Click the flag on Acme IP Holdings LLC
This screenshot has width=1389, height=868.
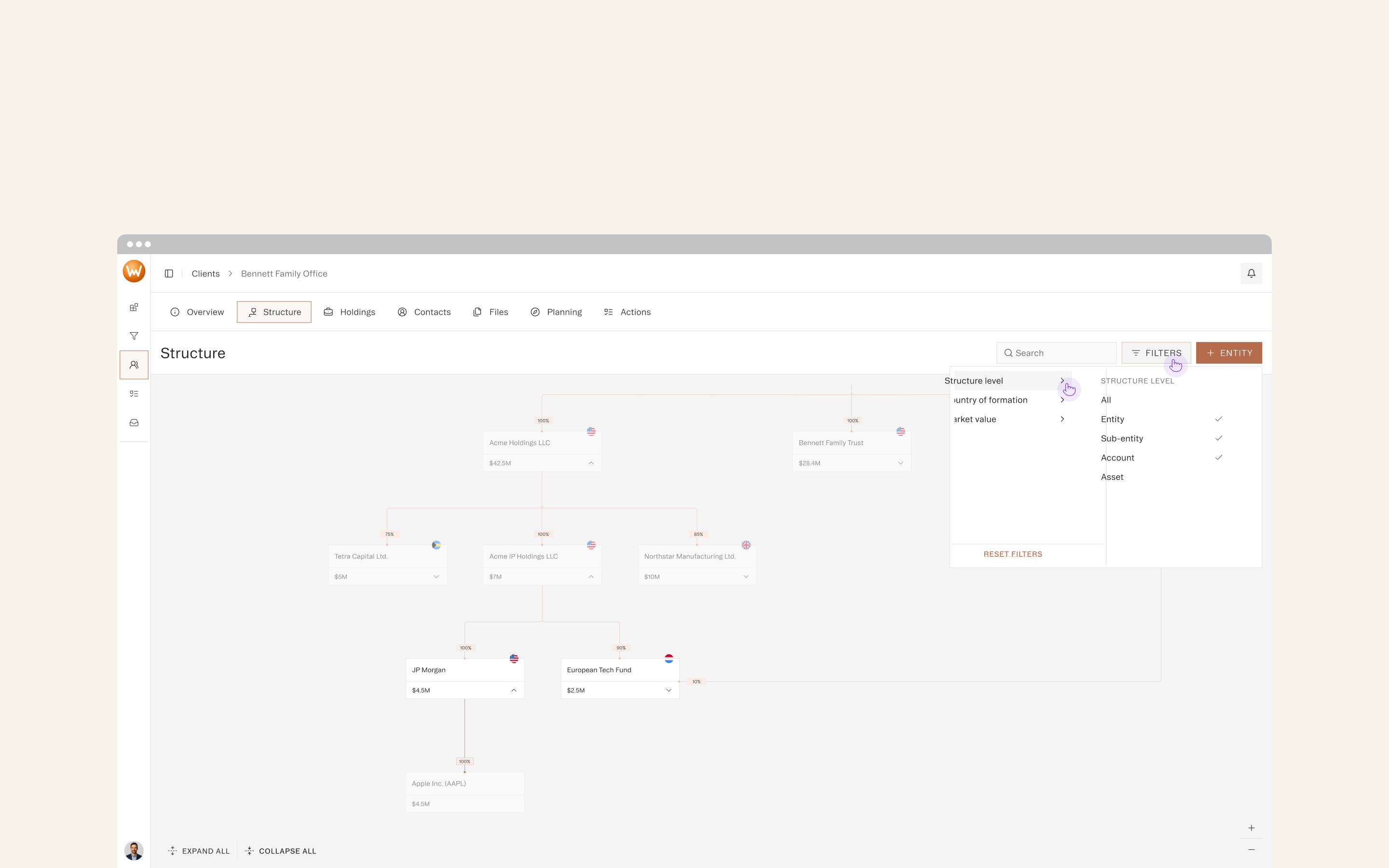591,545
